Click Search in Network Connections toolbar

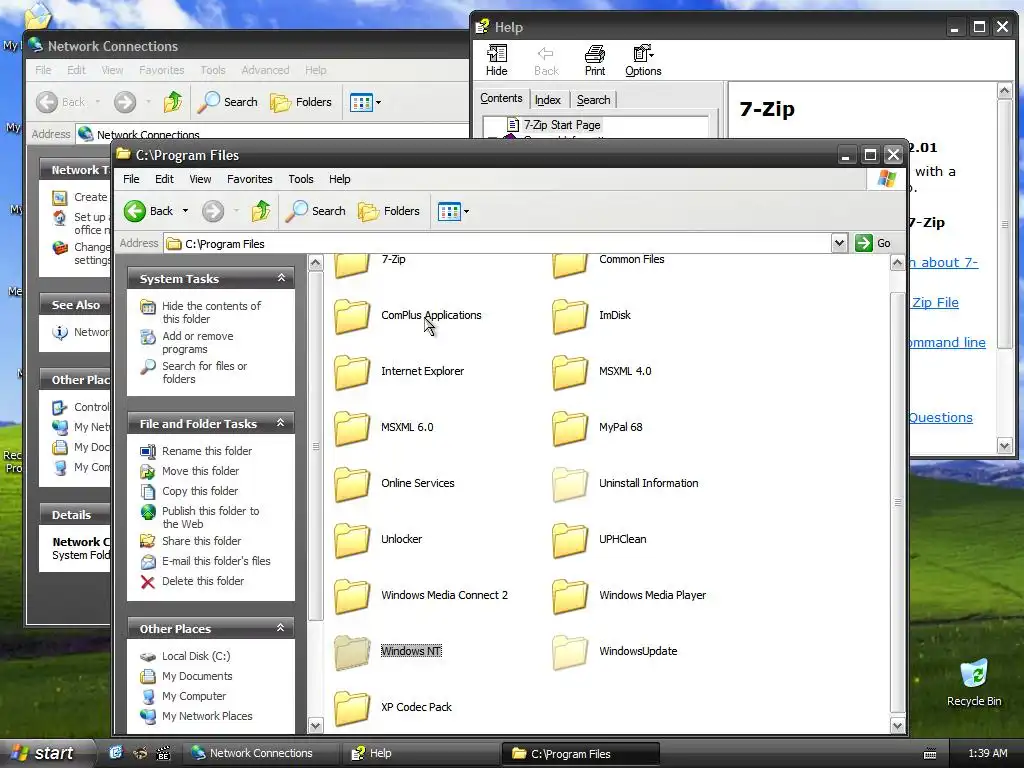coord(228,102)
